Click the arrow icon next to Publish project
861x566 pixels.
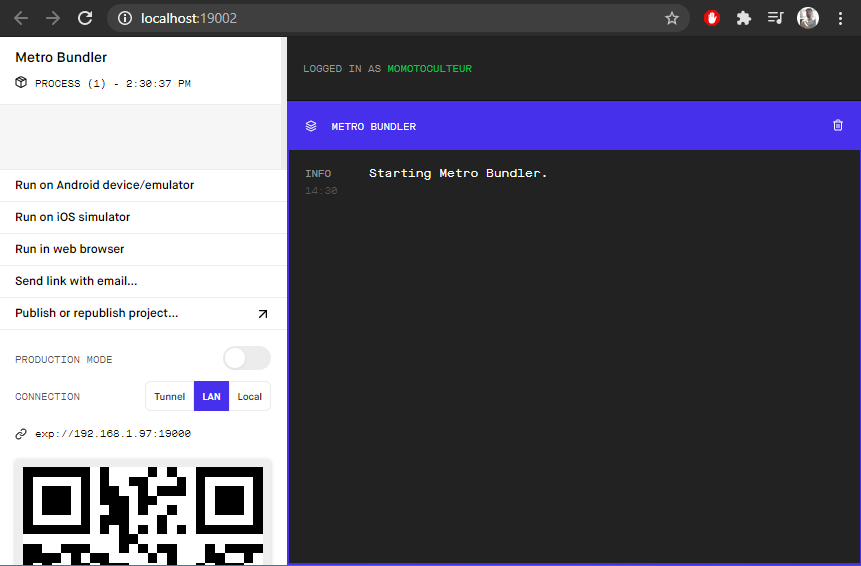[263, 314]
